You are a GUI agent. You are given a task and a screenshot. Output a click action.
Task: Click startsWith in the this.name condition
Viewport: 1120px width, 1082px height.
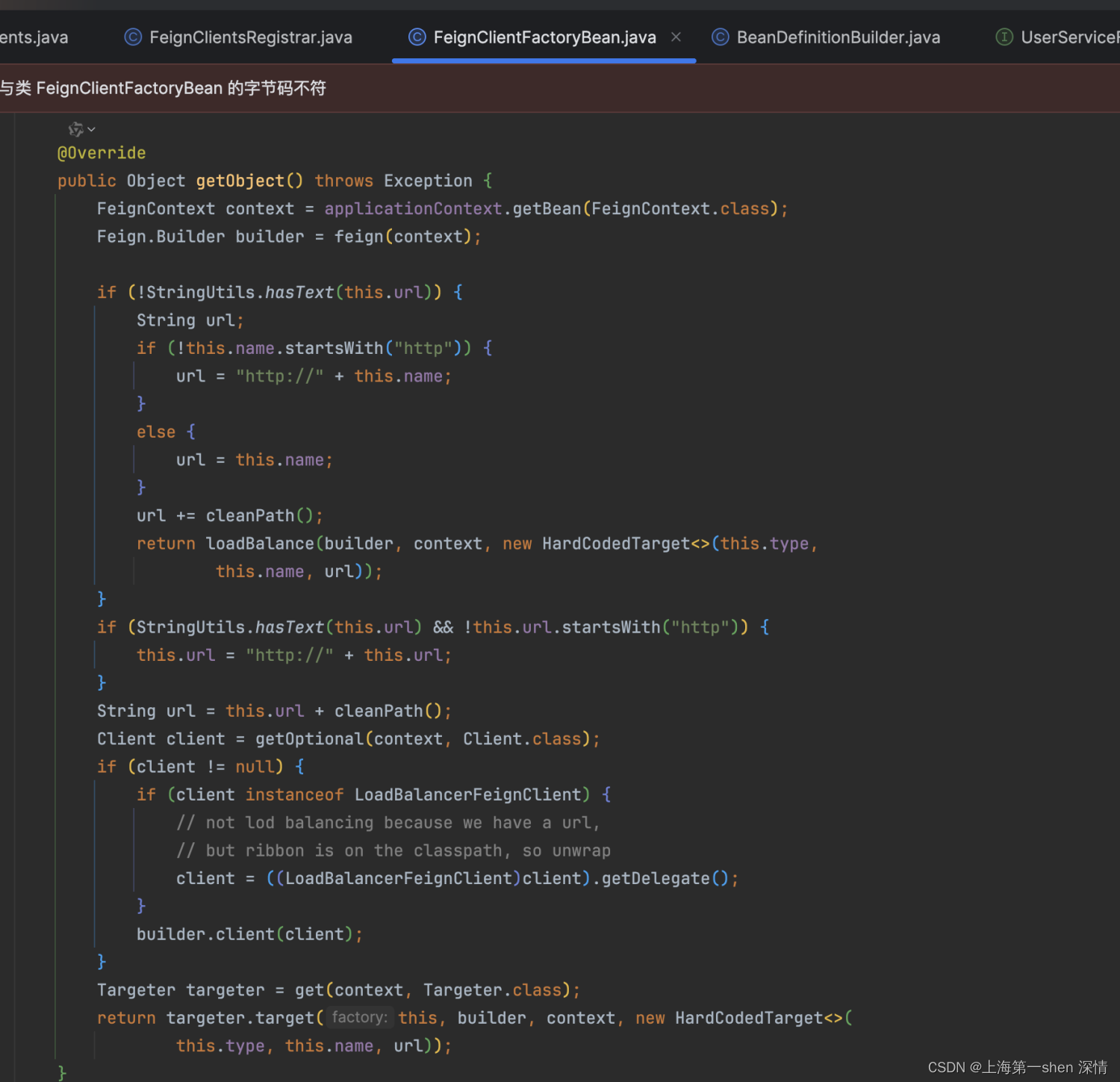click(334, 348)
